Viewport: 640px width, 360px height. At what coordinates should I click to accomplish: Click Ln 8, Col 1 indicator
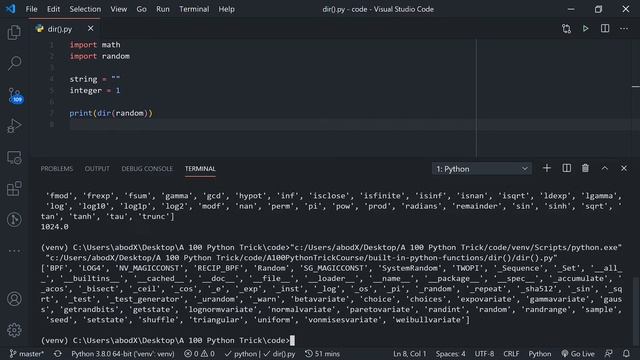tap(409, 354)
